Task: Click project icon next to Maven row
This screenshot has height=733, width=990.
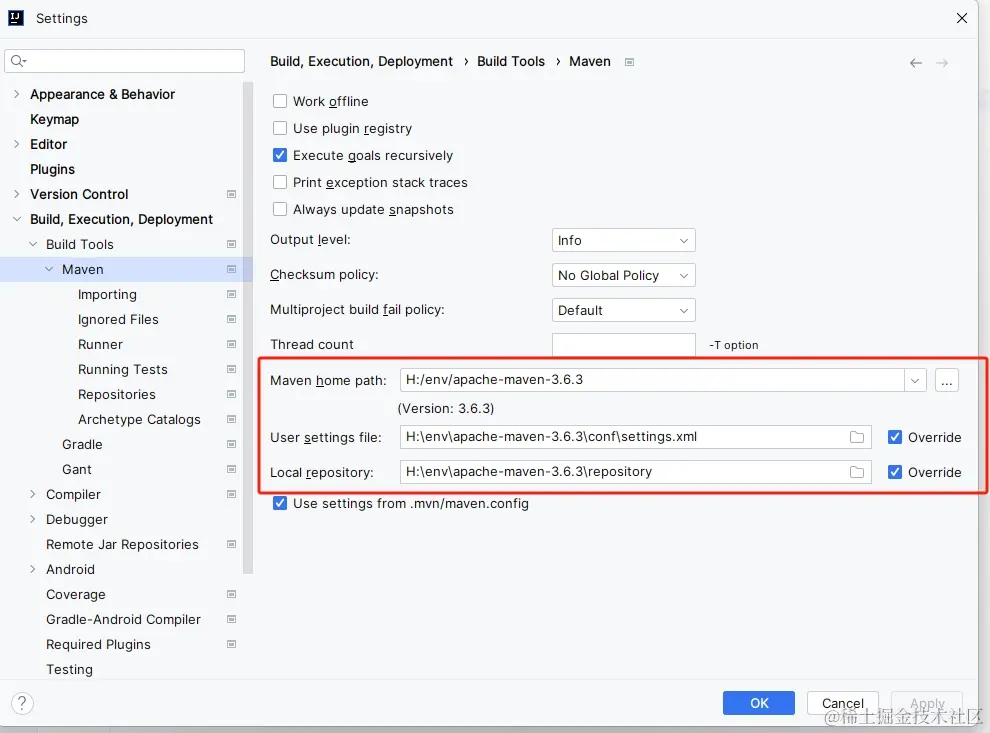Action: coord(231,270)
